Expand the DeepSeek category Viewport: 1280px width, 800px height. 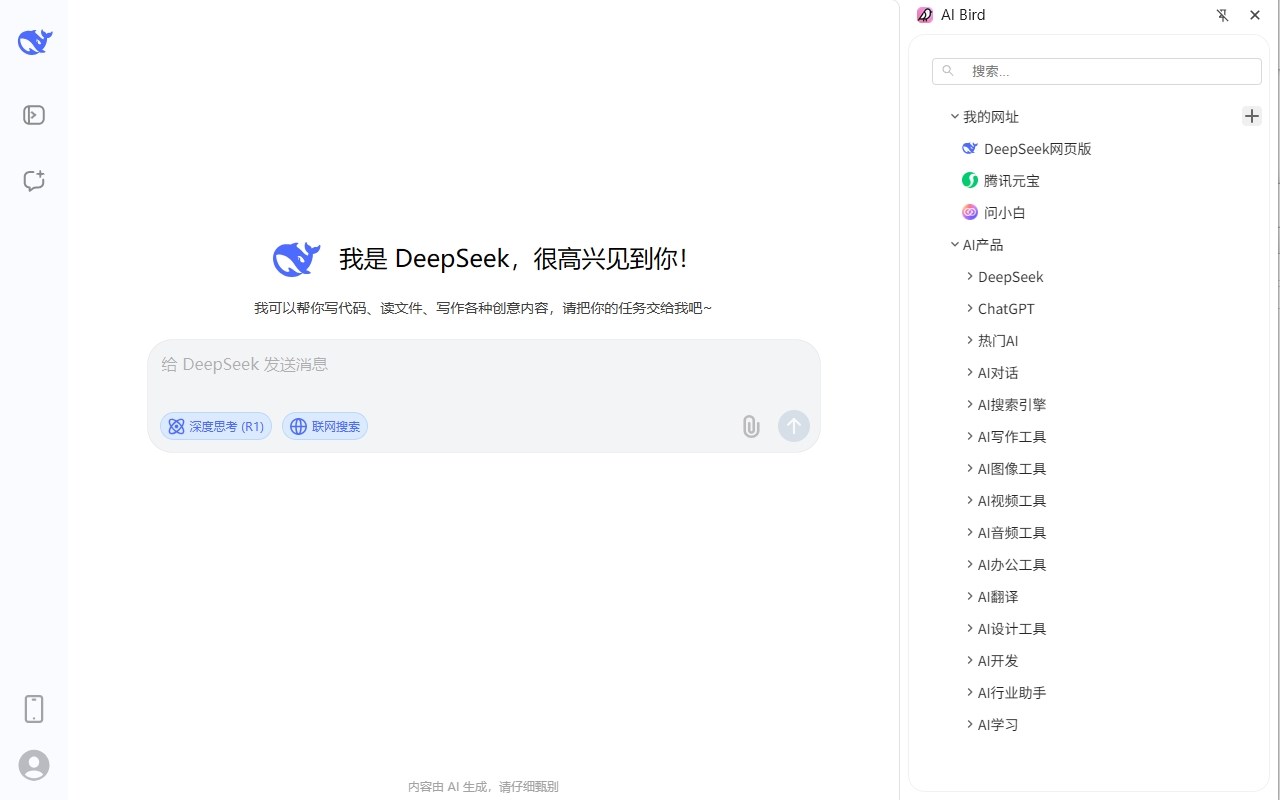tap(970, 277)
